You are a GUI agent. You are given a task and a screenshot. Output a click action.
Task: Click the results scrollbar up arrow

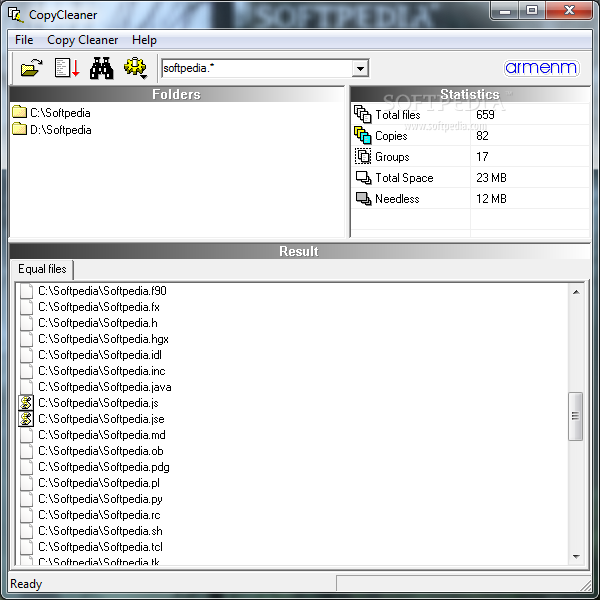click(576, 292)
